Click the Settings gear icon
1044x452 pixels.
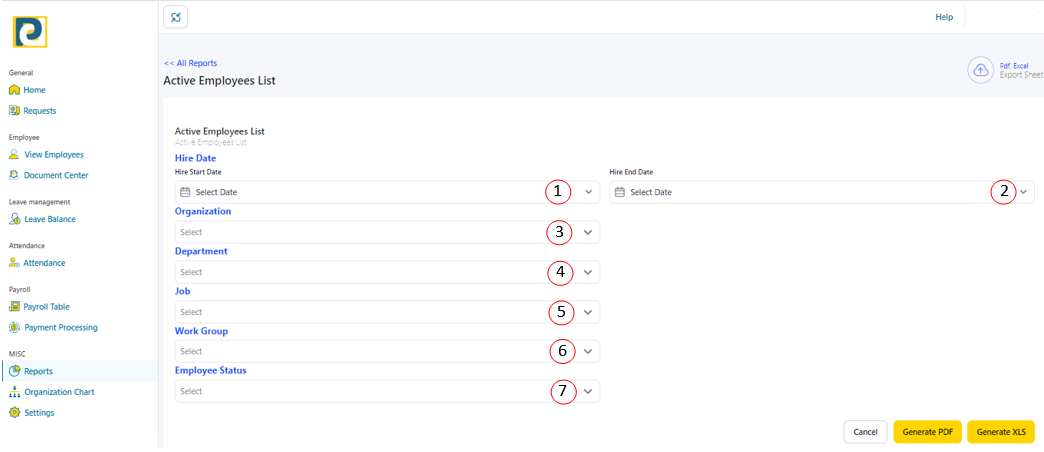[x=14, y=413]
